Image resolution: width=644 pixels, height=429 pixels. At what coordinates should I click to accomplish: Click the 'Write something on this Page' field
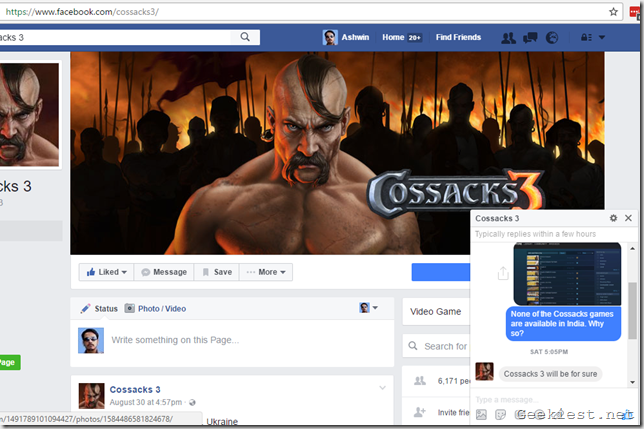tap(230, 340)
